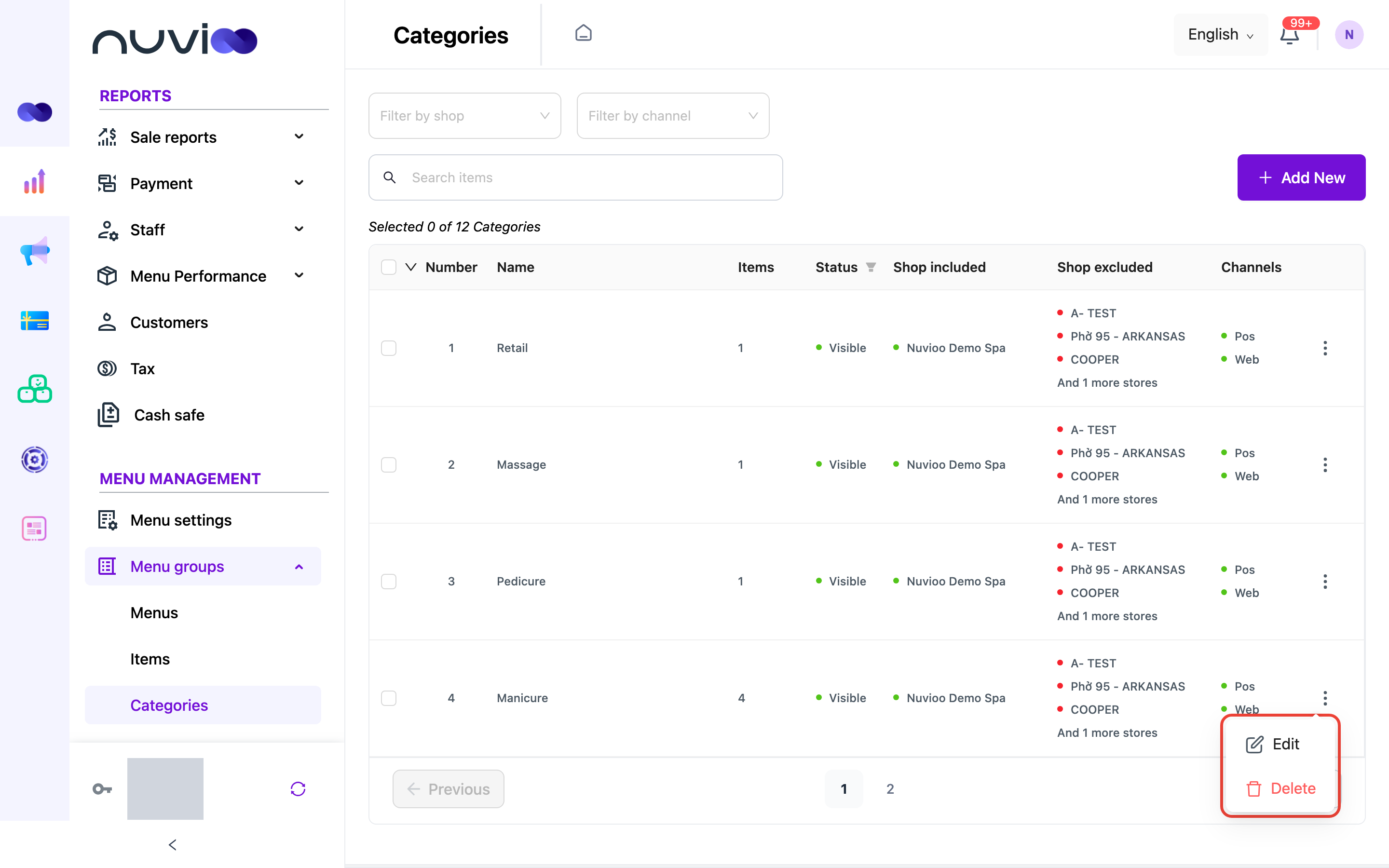The image size is (1389, 868).
Task: Open the English language dropdown
Action: 1220,34
